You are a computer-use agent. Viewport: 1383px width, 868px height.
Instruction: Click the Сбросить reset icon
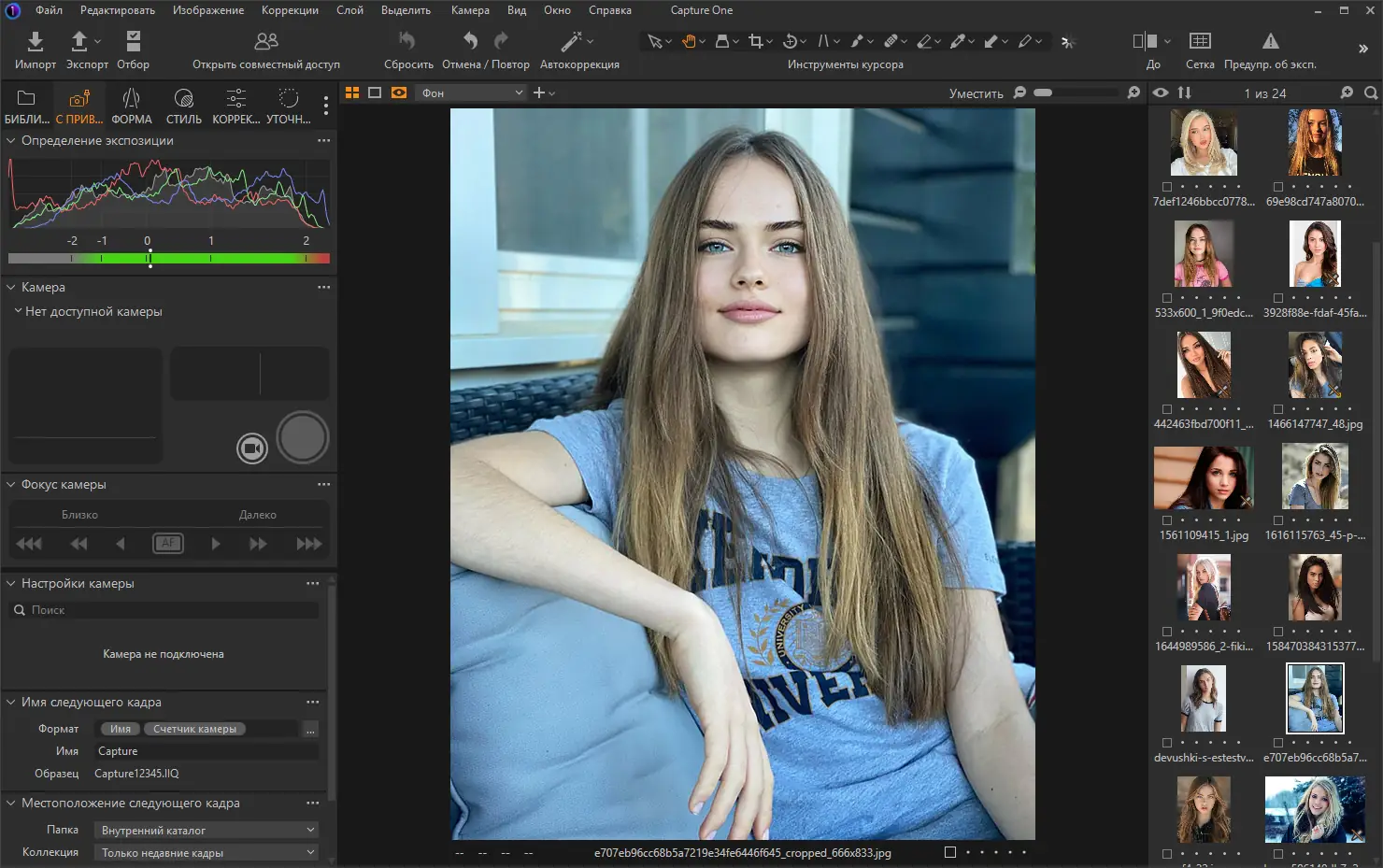[x=407, y=41]
